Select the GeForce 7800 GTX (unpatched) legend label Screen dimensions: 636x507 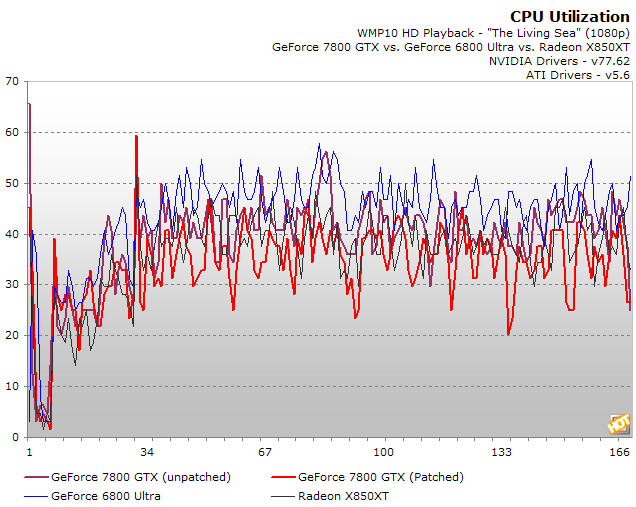coord(141,477)
